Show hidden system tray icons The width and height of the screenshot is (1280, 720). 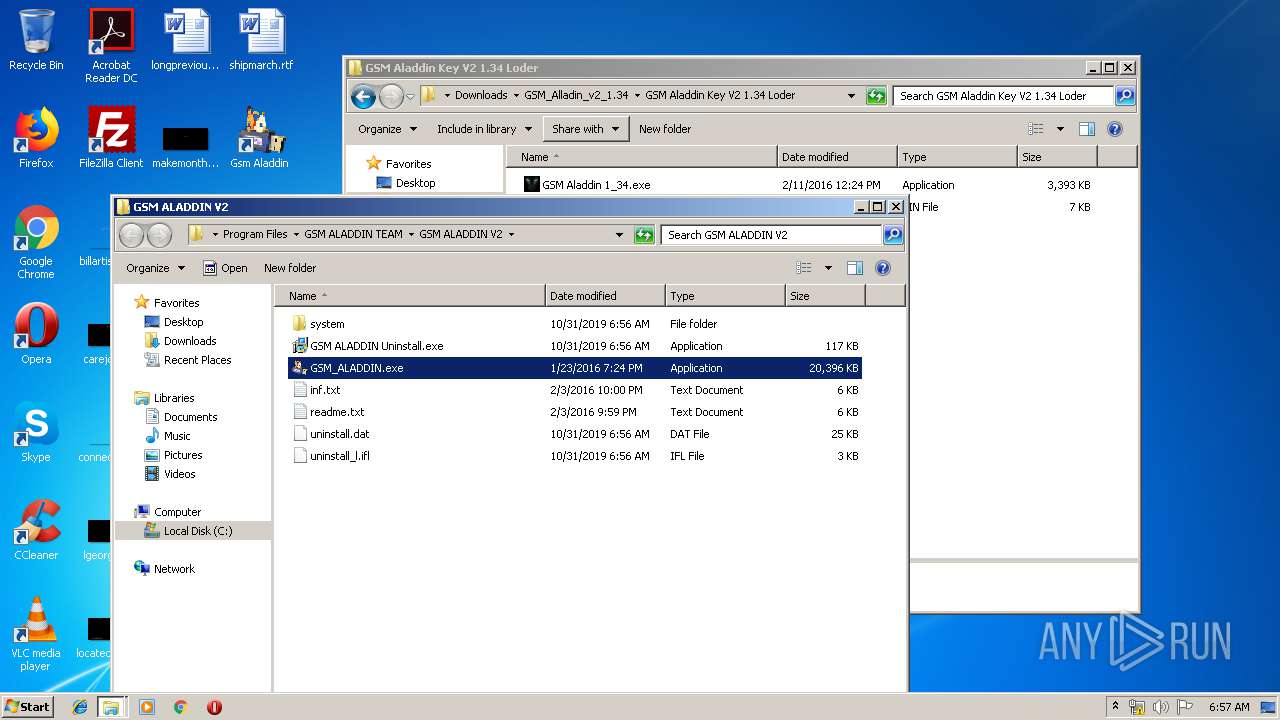(1115, 706)
